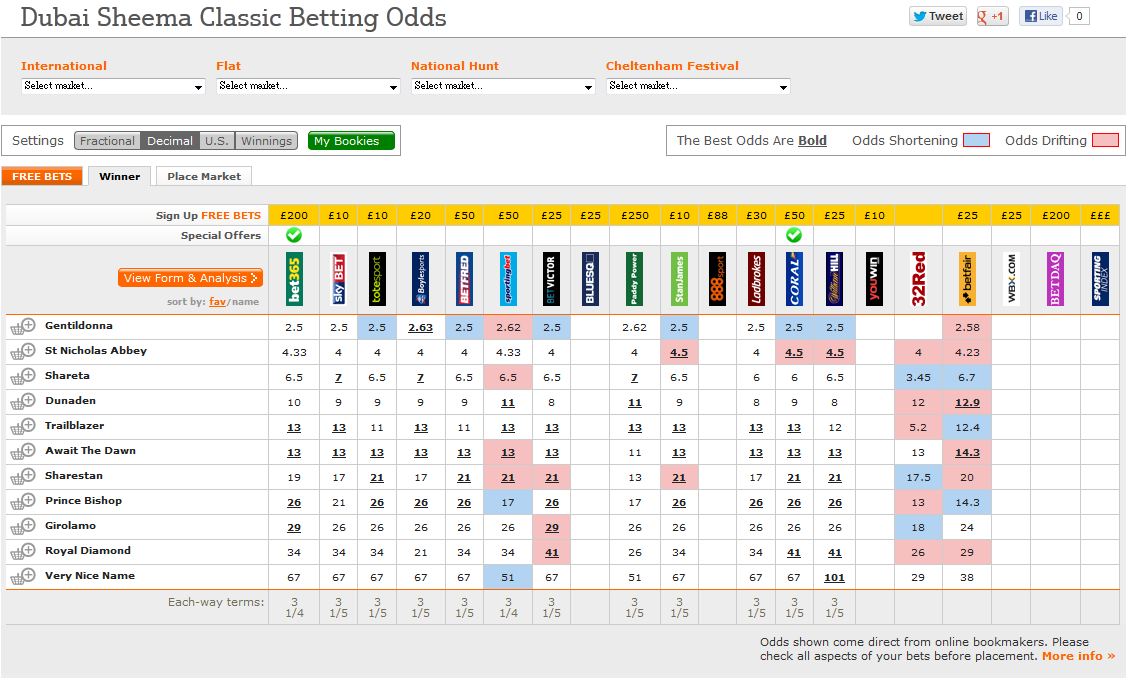Expand the Cheltenham Festival market dropdown
The image size is (1132, 684).
click(698, 86)
